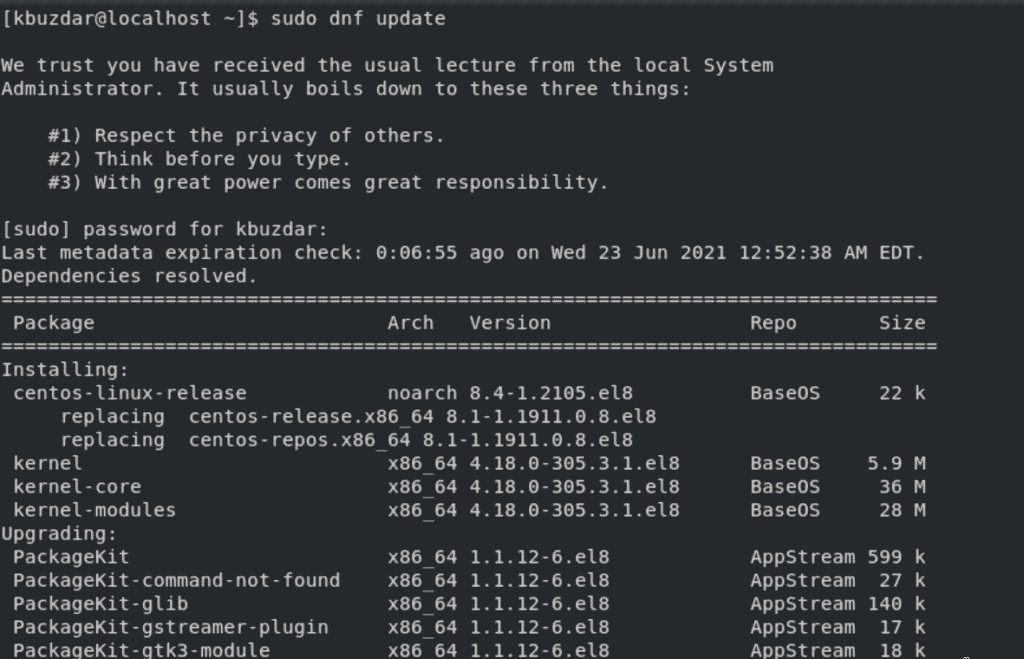Select the 'Arch' column header
1024x659 pixels.
click(410, 323)
